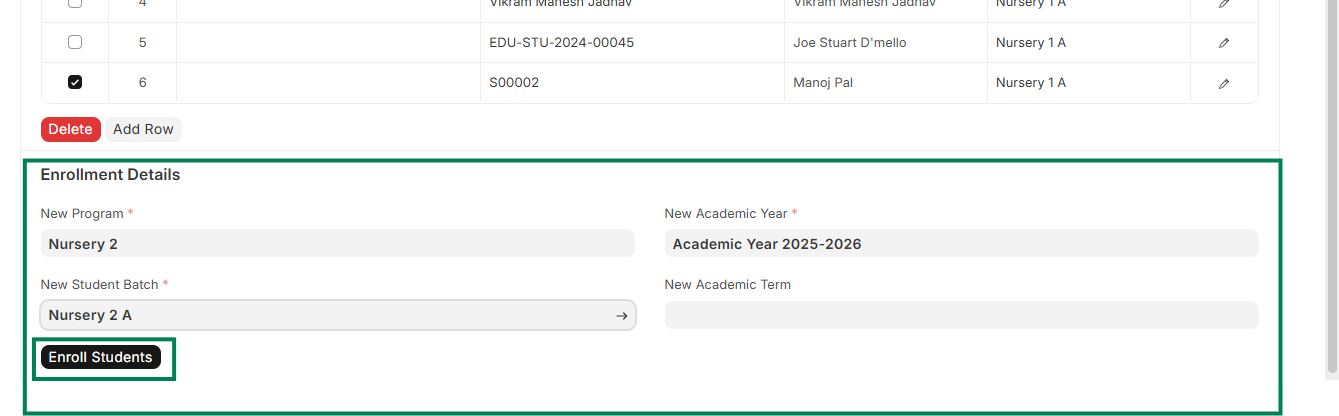This screenshot has width=1339, height=416.
Task: Select the S00002 student ID cell
Action: tap(514, 83)
